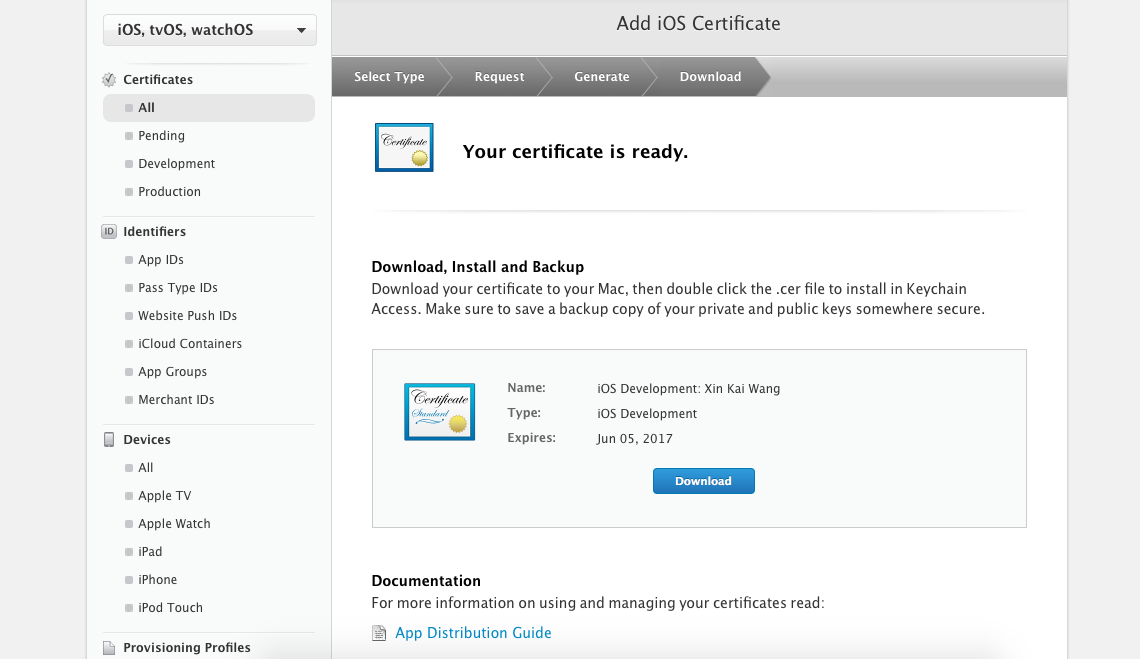View Apple Watch devices
The height and width of the screenshot is (659, 1140).
point(174,524)
